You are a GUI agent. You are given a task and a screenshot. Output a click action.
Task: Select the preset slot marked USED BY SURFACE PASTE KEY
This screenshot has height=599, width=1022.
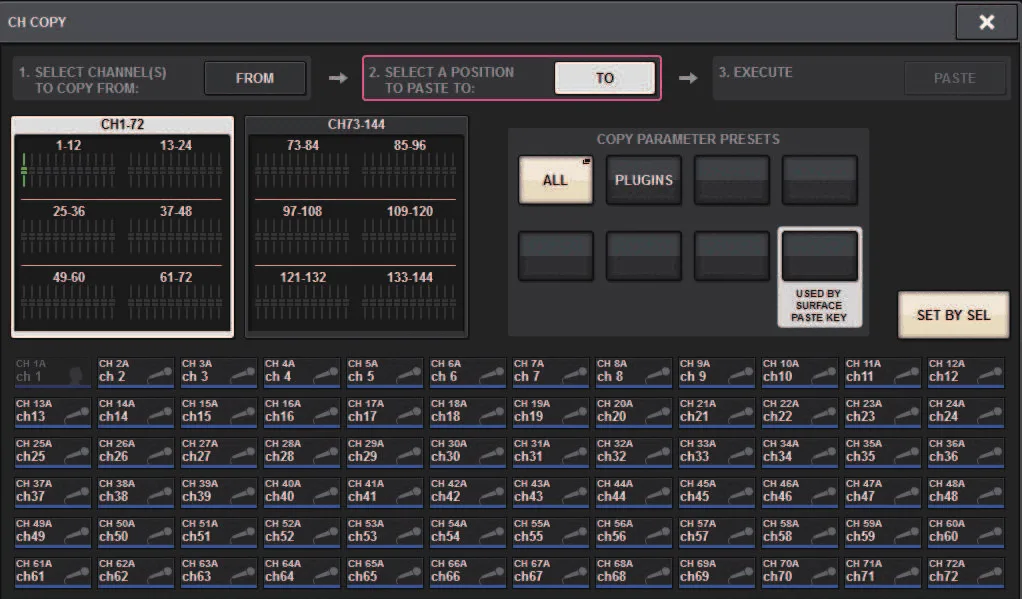pyautogui.click(x=819, y=256)
